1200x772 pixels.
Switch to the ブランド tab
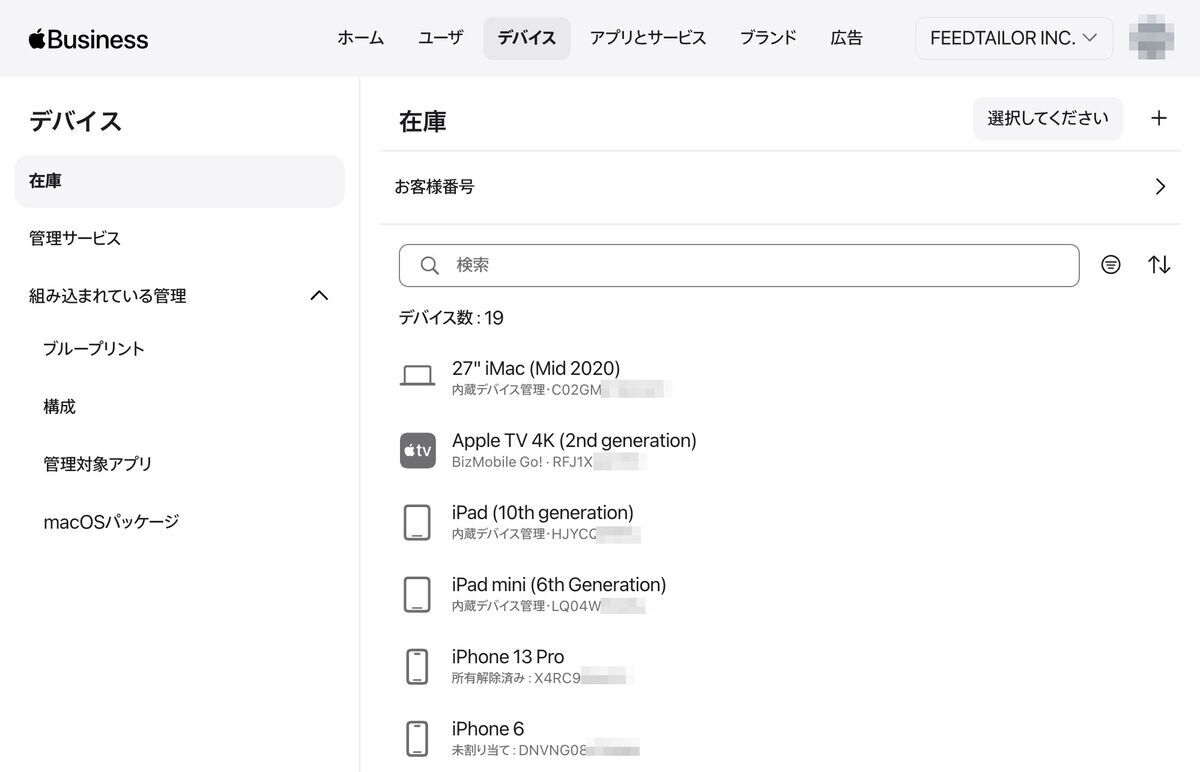768,38
